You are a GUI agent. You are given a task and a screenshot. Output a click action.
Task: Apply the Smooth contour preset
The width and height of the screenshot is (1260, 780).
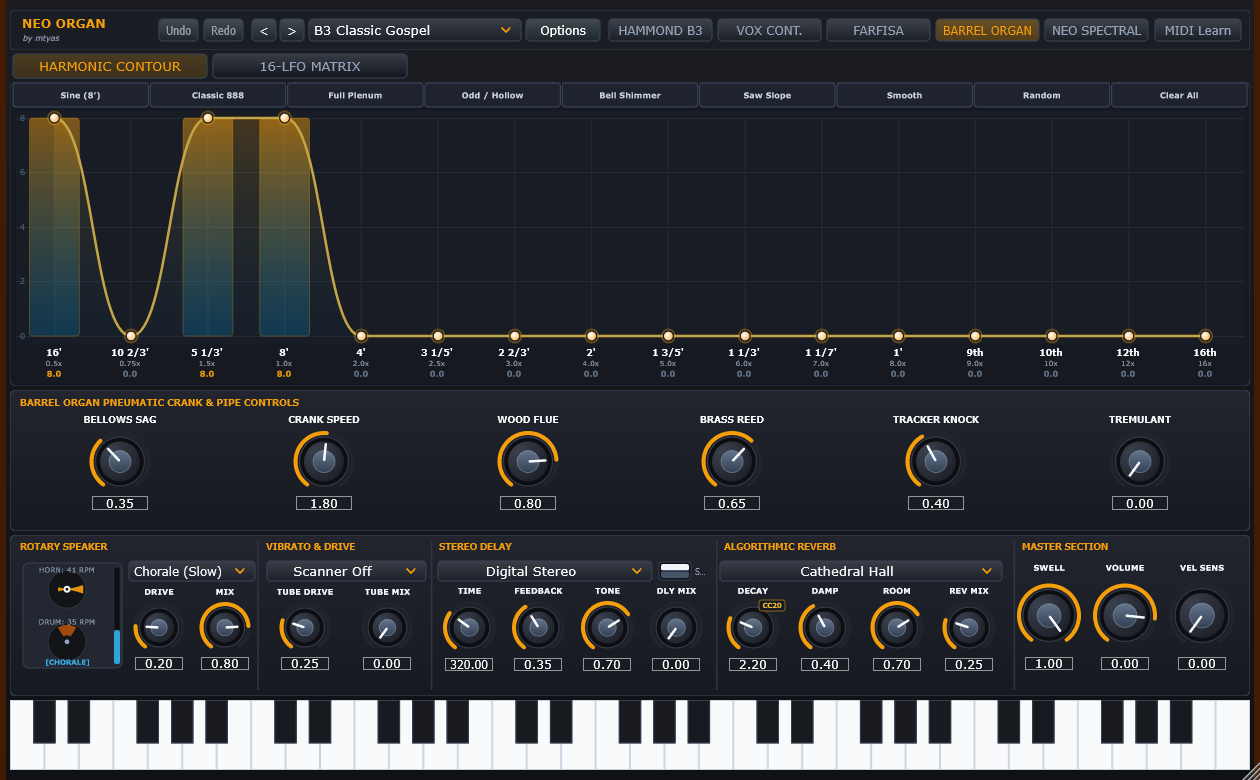[x=904, y=95]
